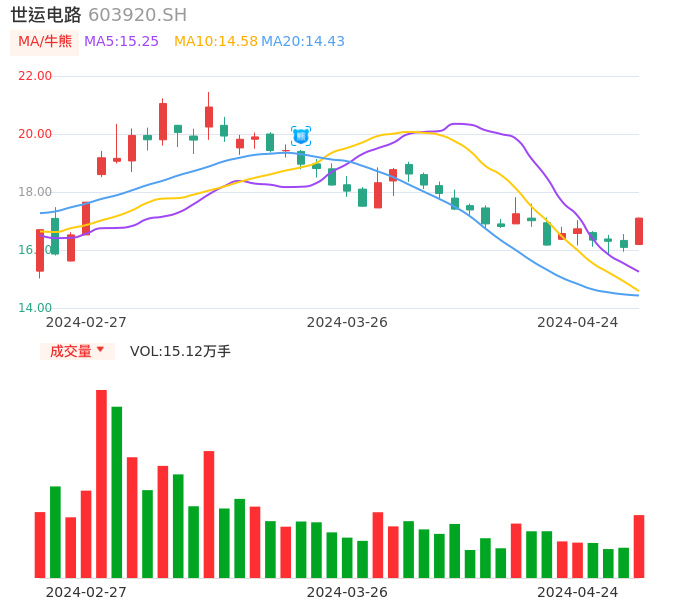Click the first red candlestick on the left
Screen dimensions: 686x606
[x=40, y=250]
